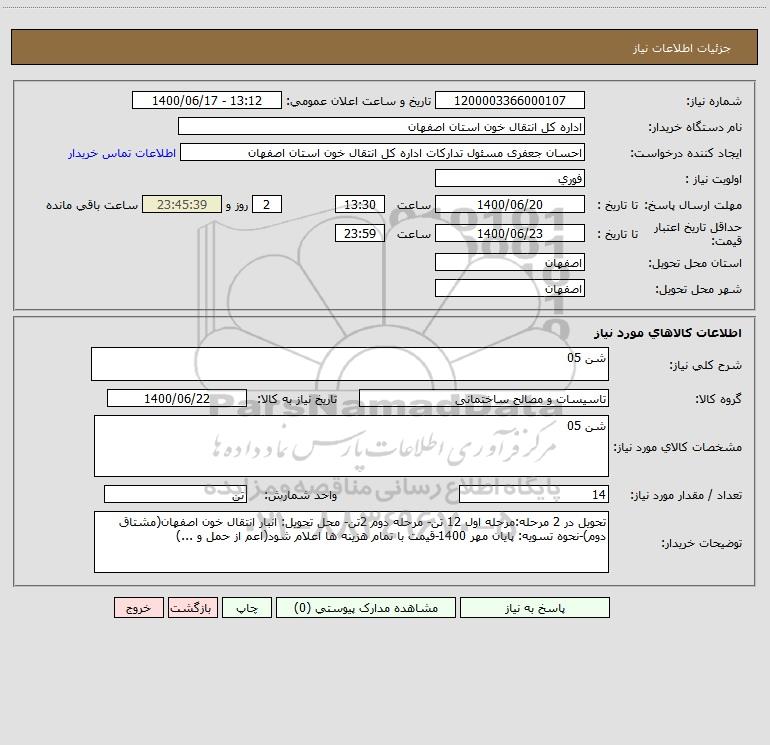Click the توضیحات خریدار text area

pyautogui.click(x=351, y=542)
